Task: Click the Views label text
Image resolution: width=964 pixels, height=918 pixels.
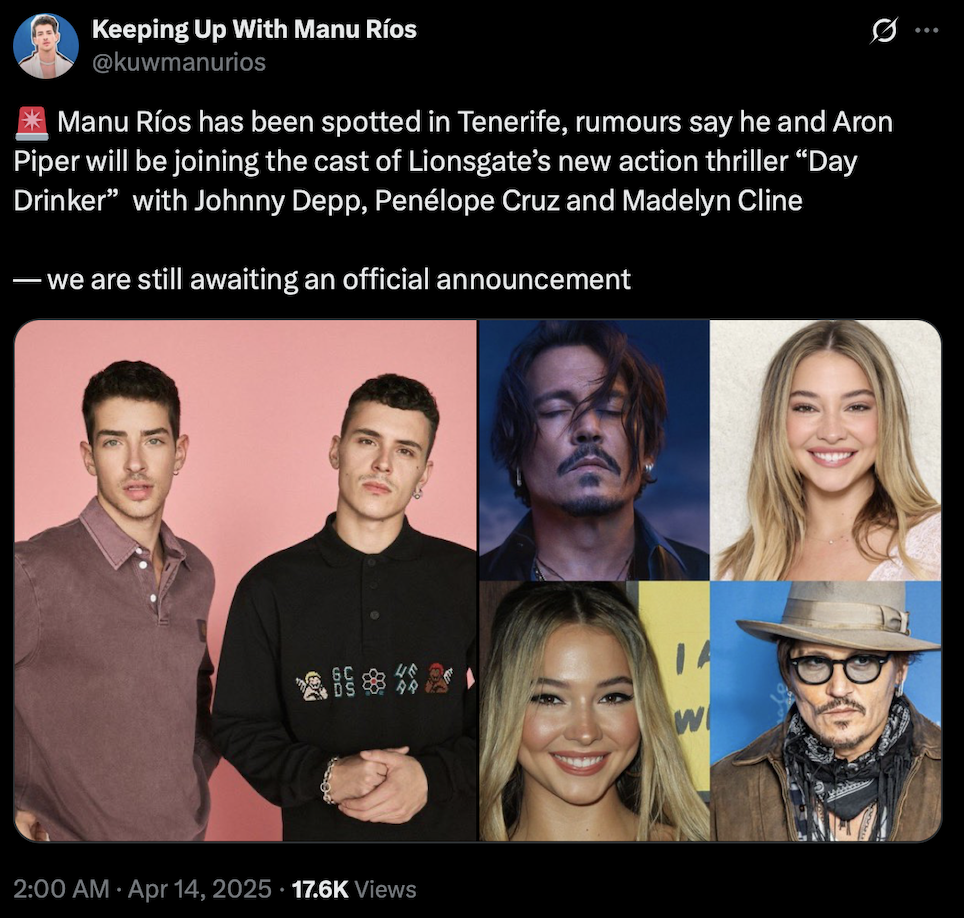Action: click(x=385, y=889)
